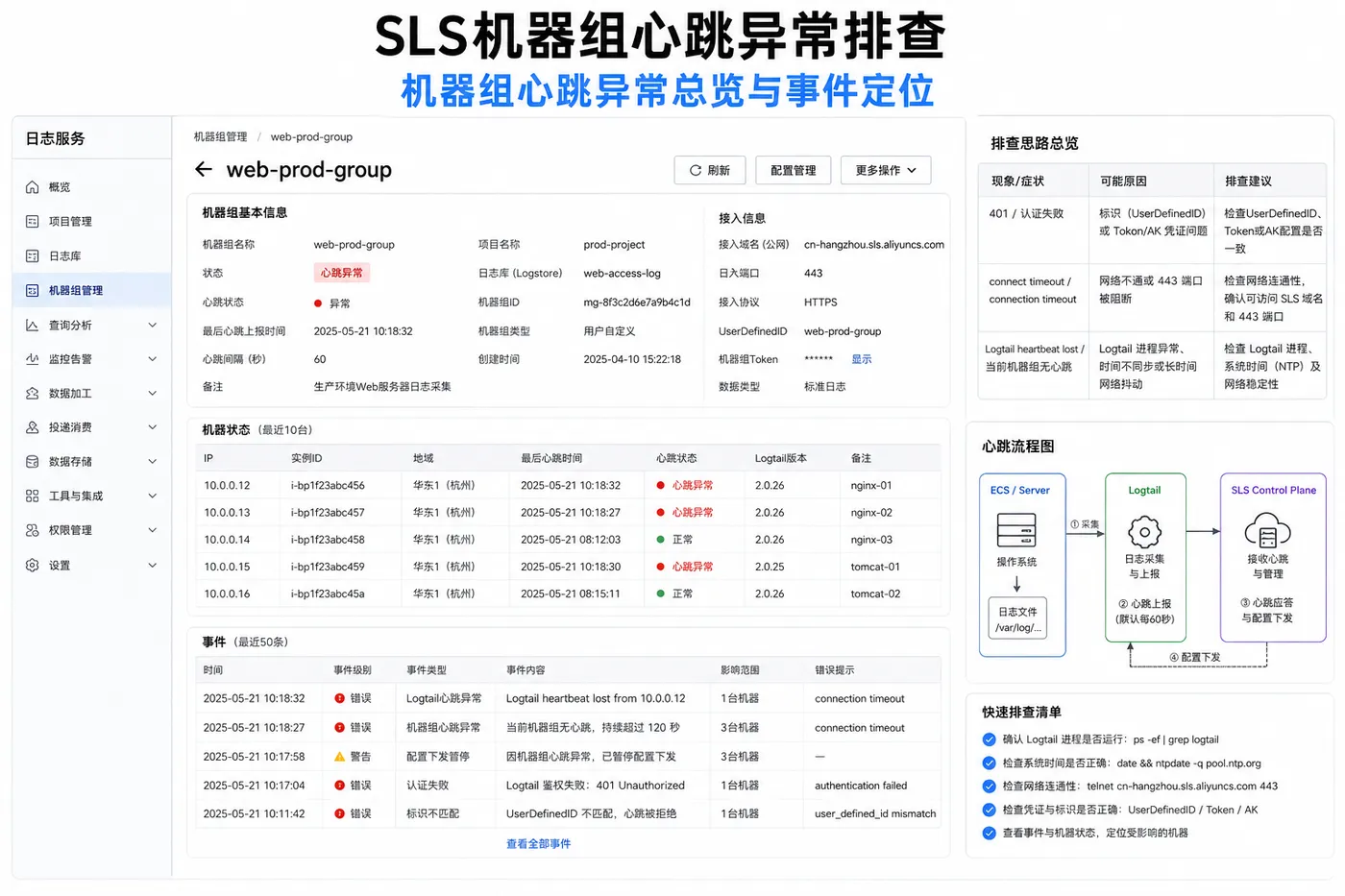Click the 日志文件 /var/log box in diagram

tap(1017, 618)
